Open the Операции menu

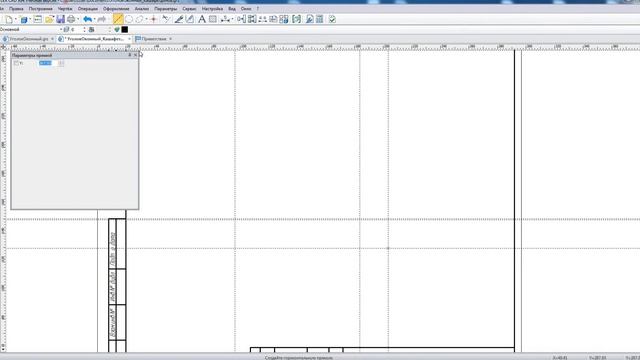[x=88, y=9]
